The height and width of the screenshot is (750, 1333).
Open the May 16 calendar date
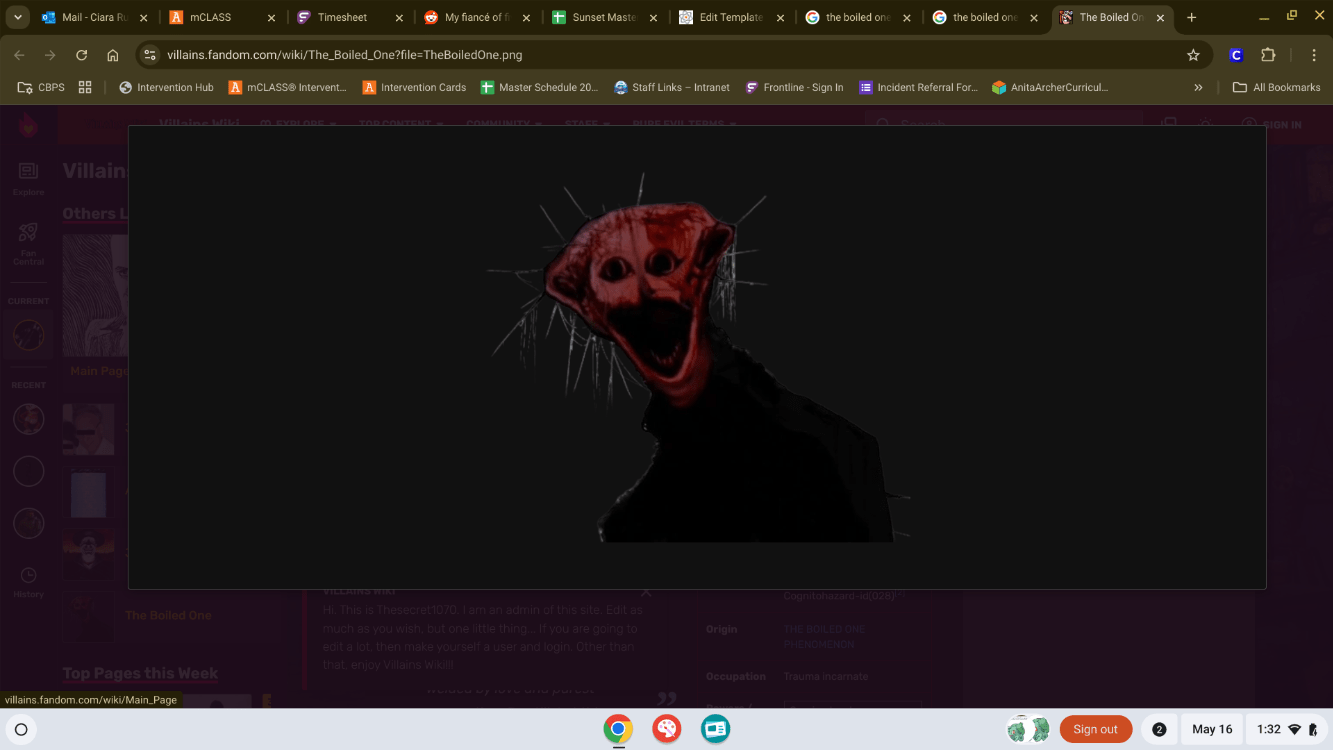coord(1212,729)
